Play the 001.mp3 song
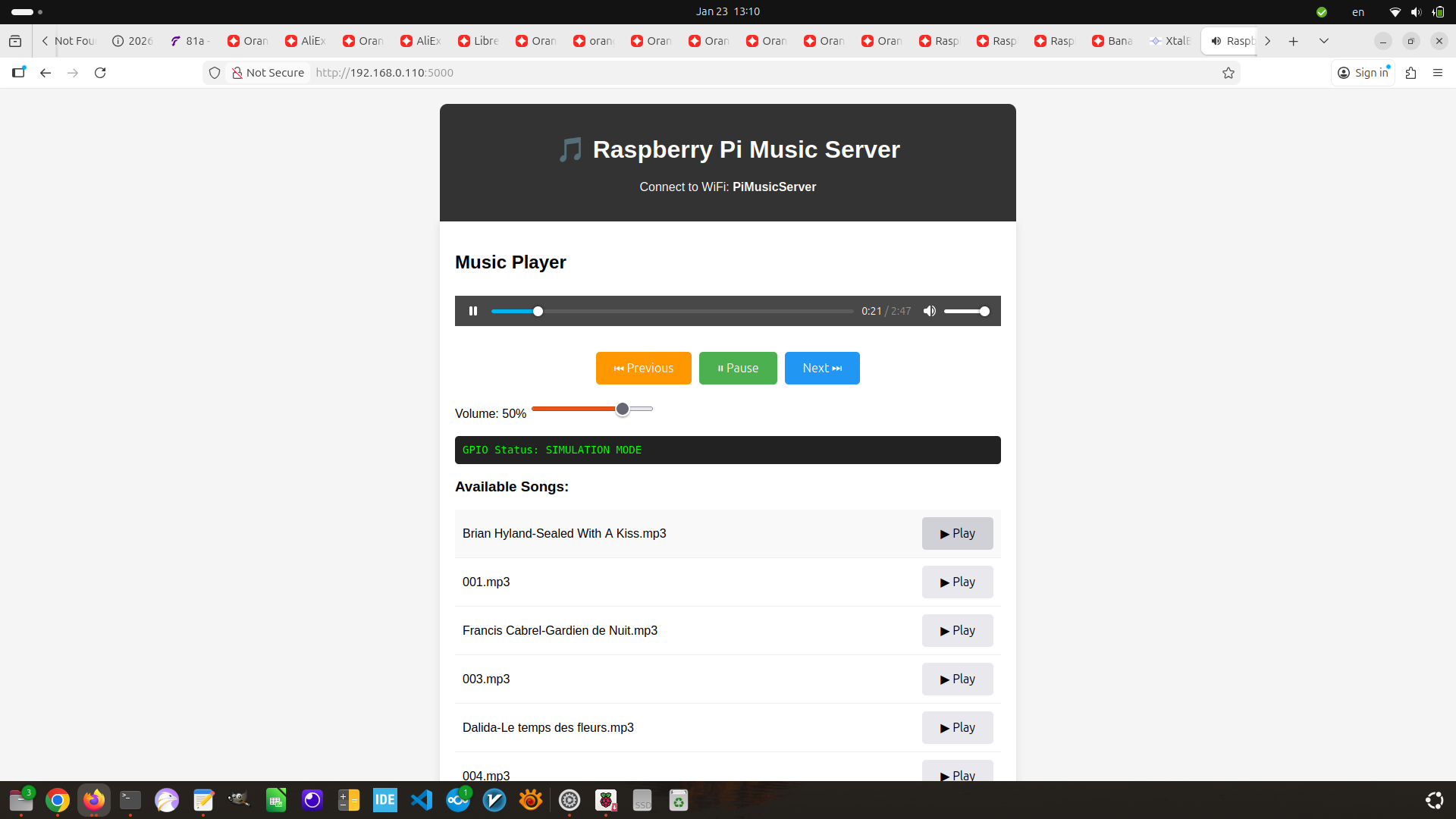This screenshot has width=1456, height=819. (957, 582)
